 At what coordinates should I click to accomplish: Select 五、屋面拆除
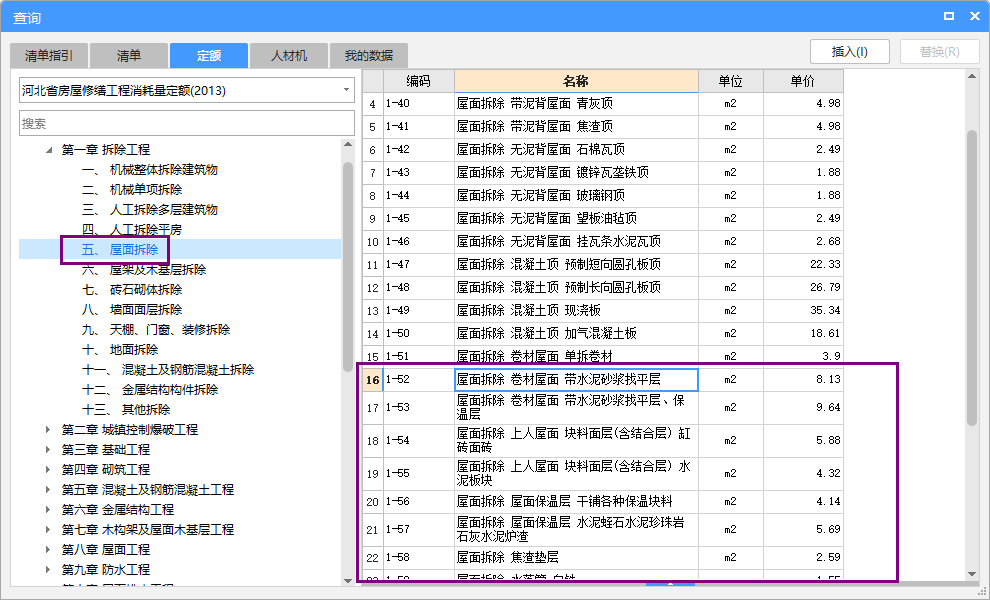(x=120, y=249)
